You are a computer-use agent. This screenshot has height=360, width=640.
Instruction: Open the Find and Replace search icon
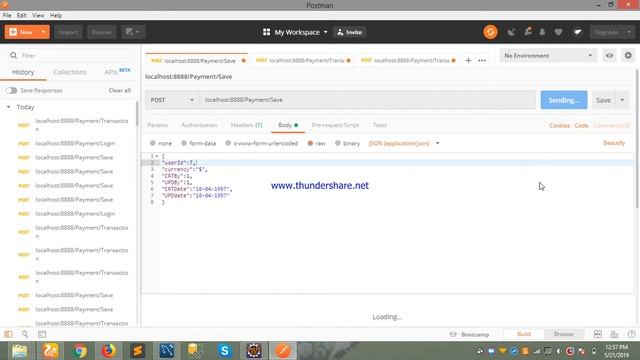25,334
